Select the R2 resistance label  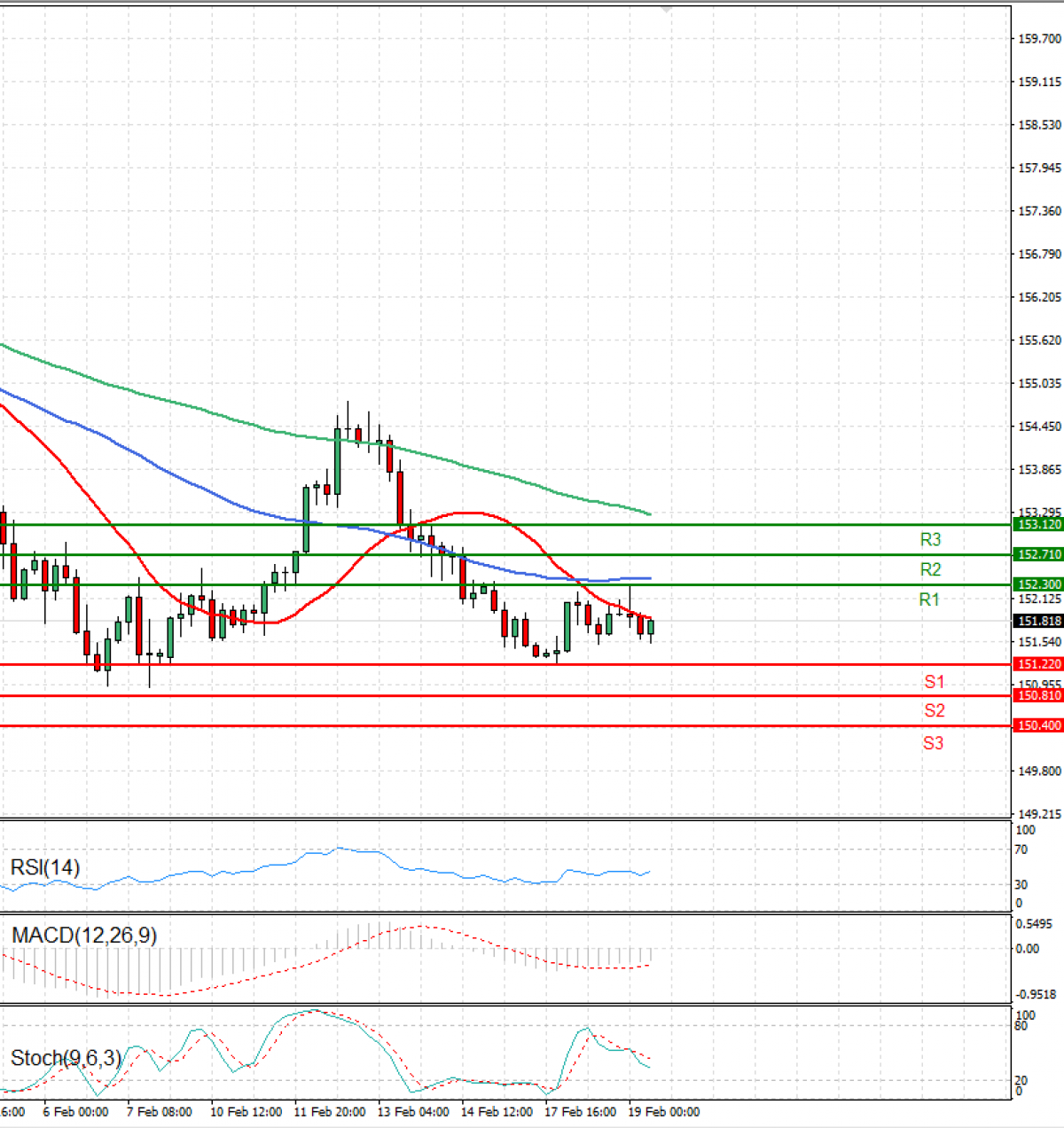(x=930, y=569)
